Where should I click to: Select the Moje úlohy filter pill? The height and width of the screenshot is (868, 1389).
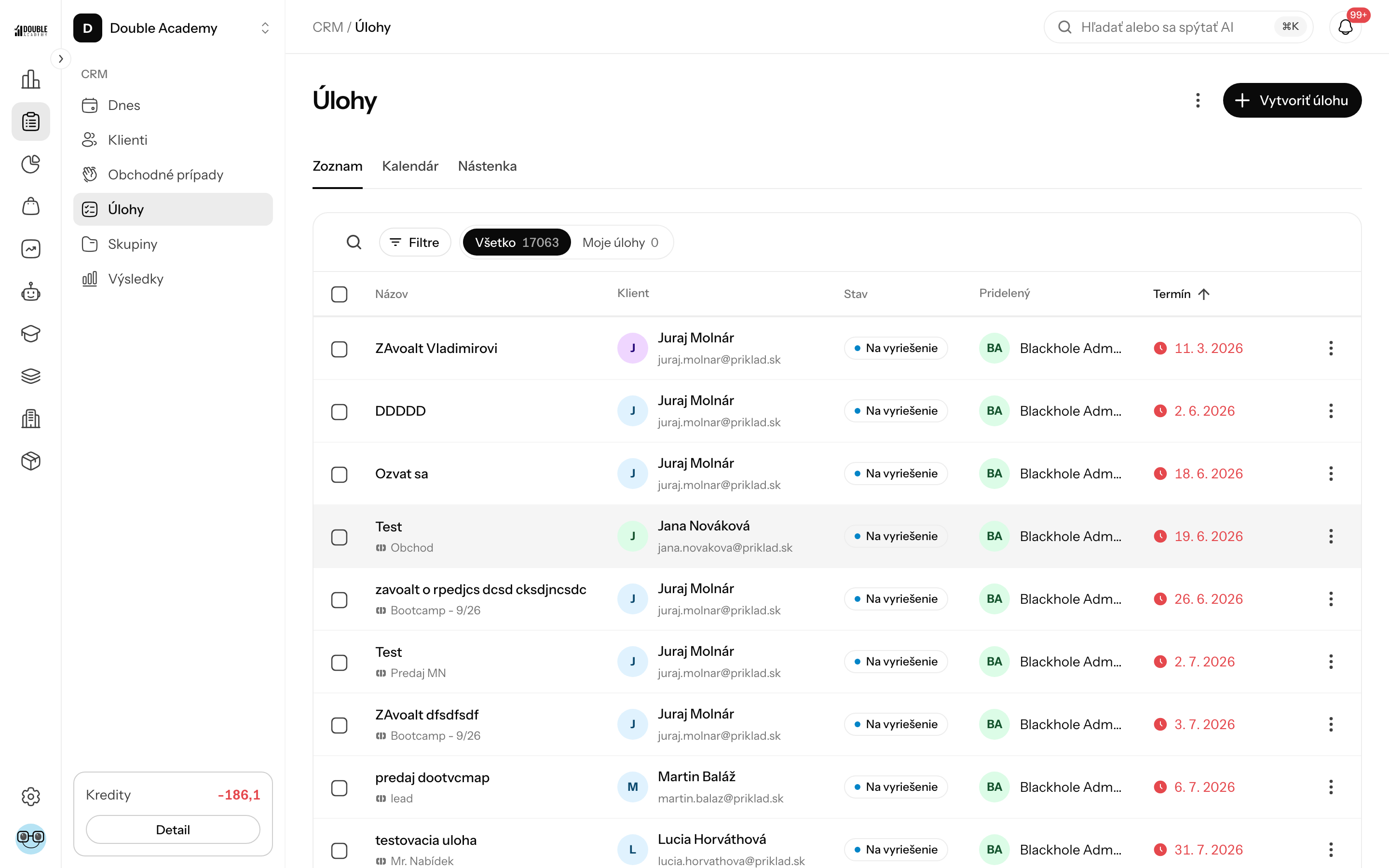620,242
